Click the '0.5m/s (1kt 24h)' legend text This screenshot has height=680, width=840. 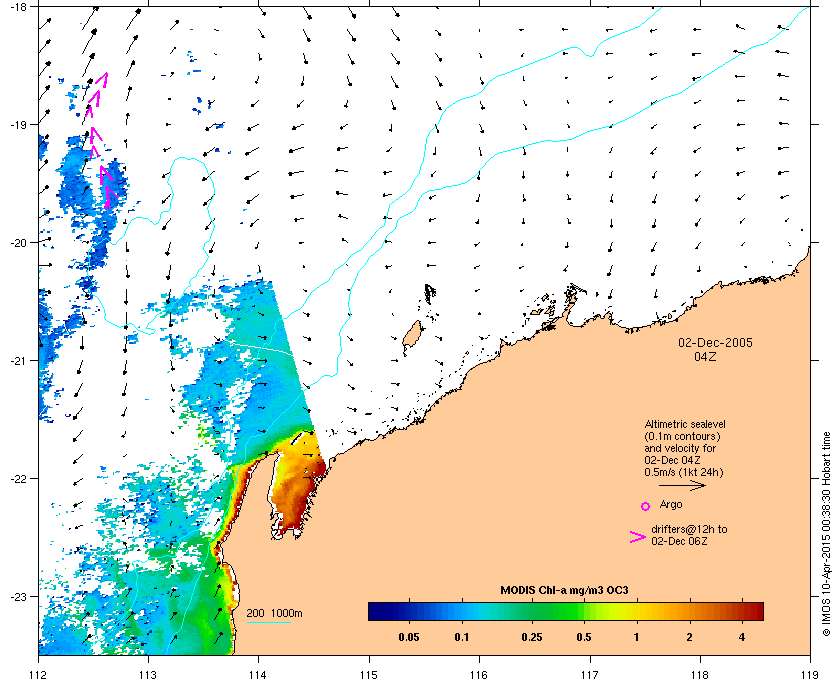(x=684, y=473)
